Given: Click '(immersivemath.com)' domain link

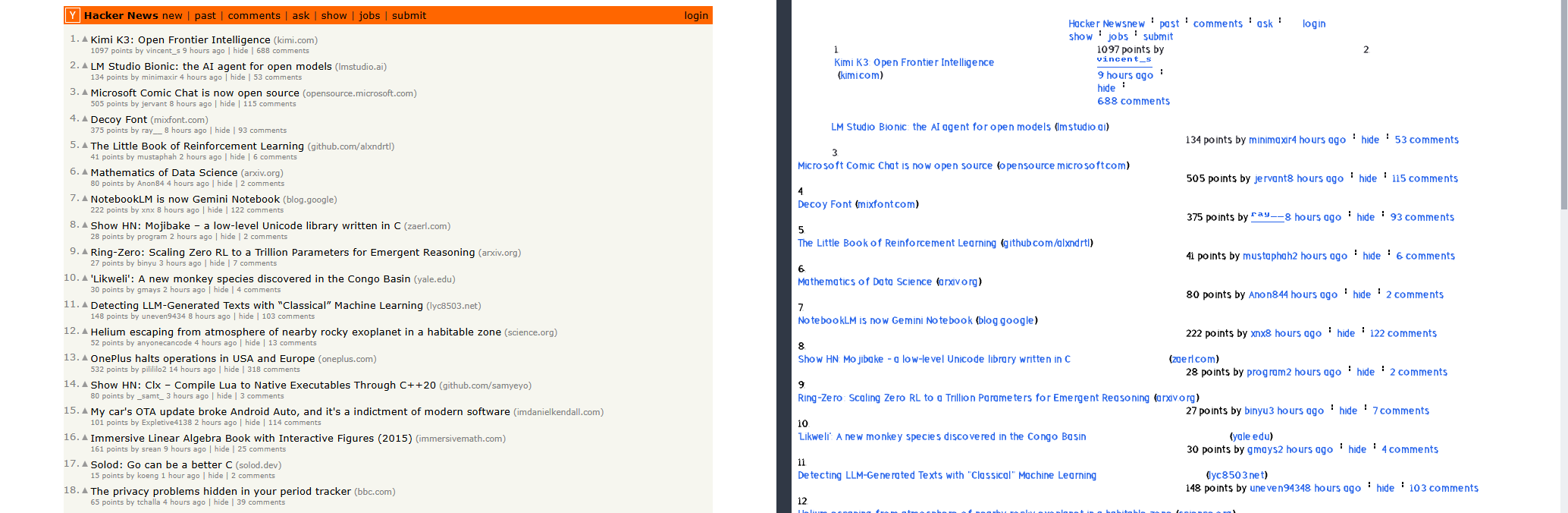Looking at the screenshot, I should point(460,439).
